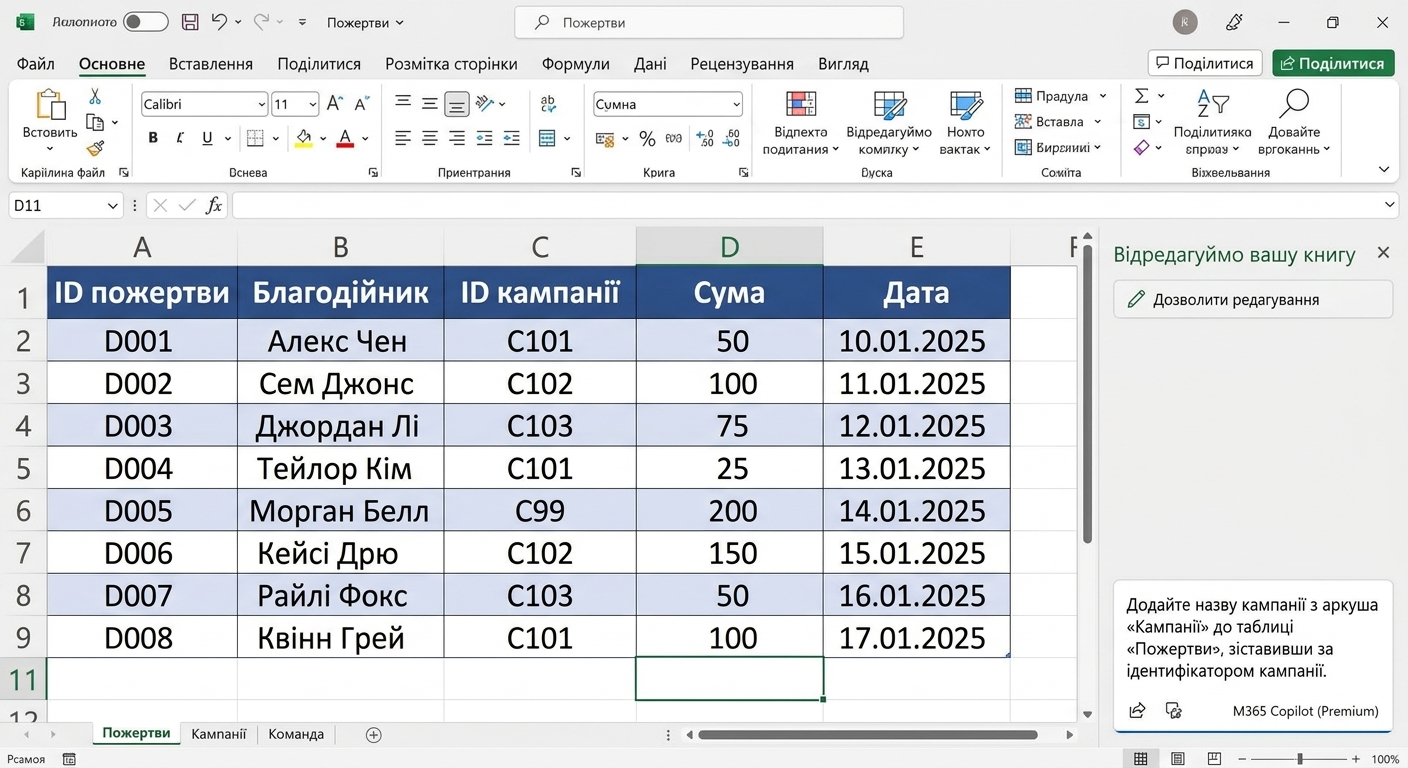Click the Find magnifier icon in ribbon

(1294, 103)
